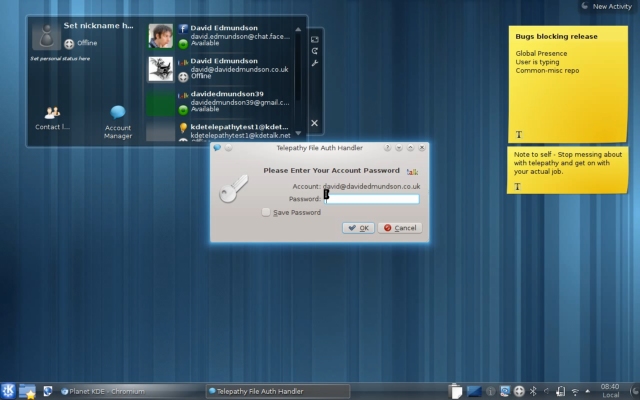Open the Contact List launcher icon
The height and width of the screenshot is (400, 640).
52,113
